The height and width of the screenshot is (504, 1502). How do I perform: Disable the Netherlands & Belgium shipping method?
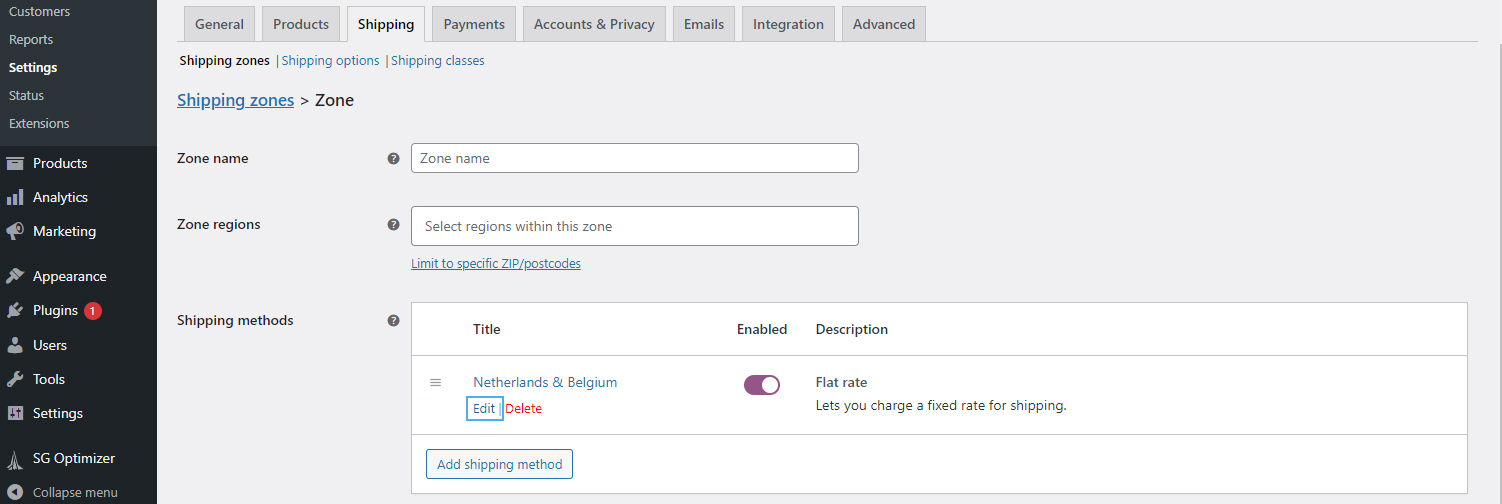[x=761, y=385]
